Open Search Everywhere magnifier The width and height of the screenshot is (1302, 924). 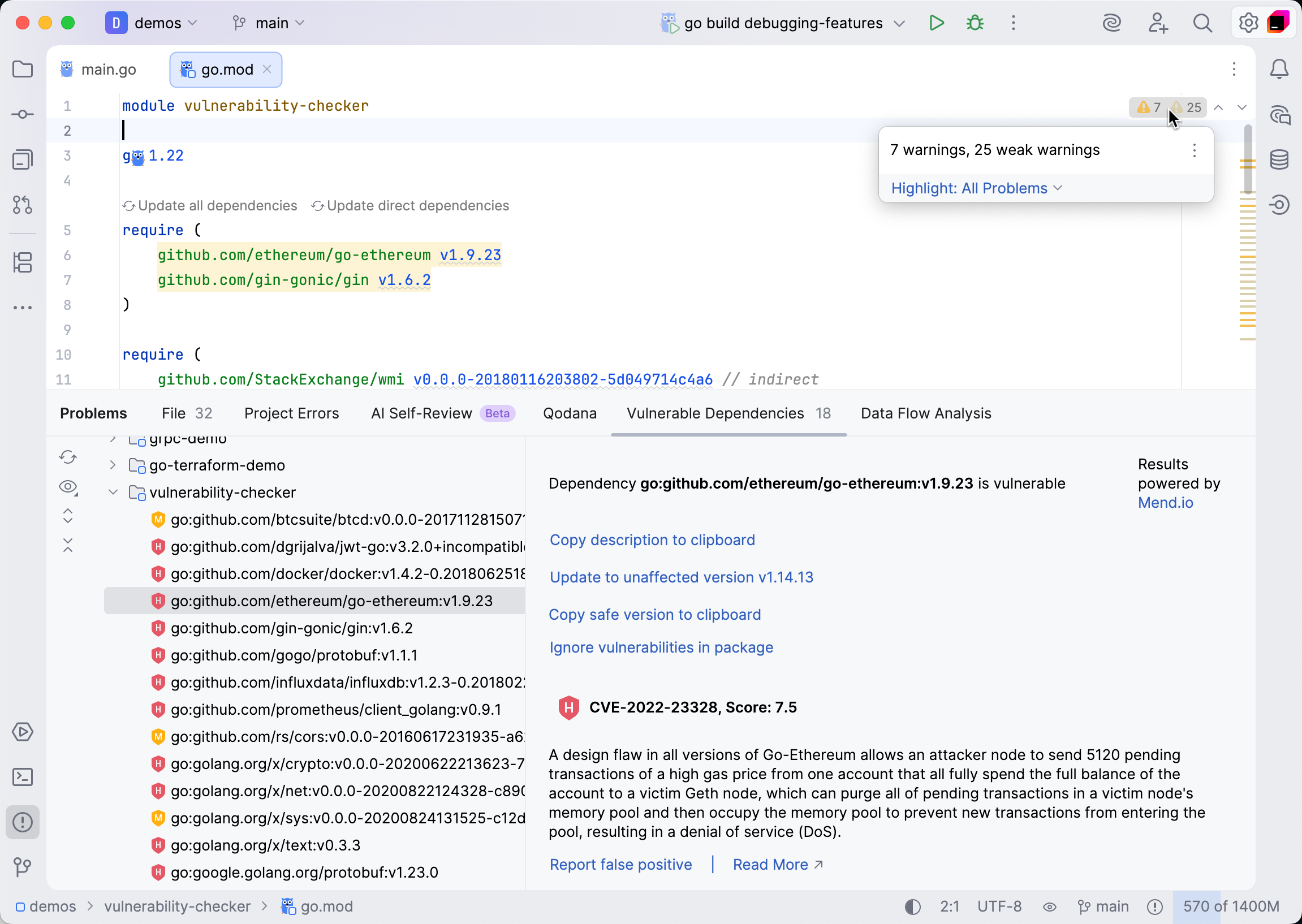click(1202, 23)
